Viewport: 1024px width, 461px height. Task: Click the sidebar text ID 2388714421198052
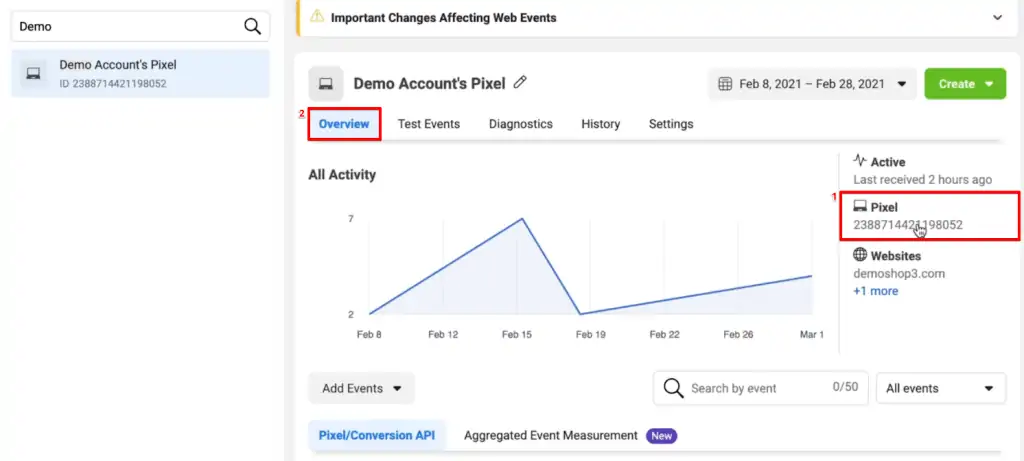pos(113,84)
